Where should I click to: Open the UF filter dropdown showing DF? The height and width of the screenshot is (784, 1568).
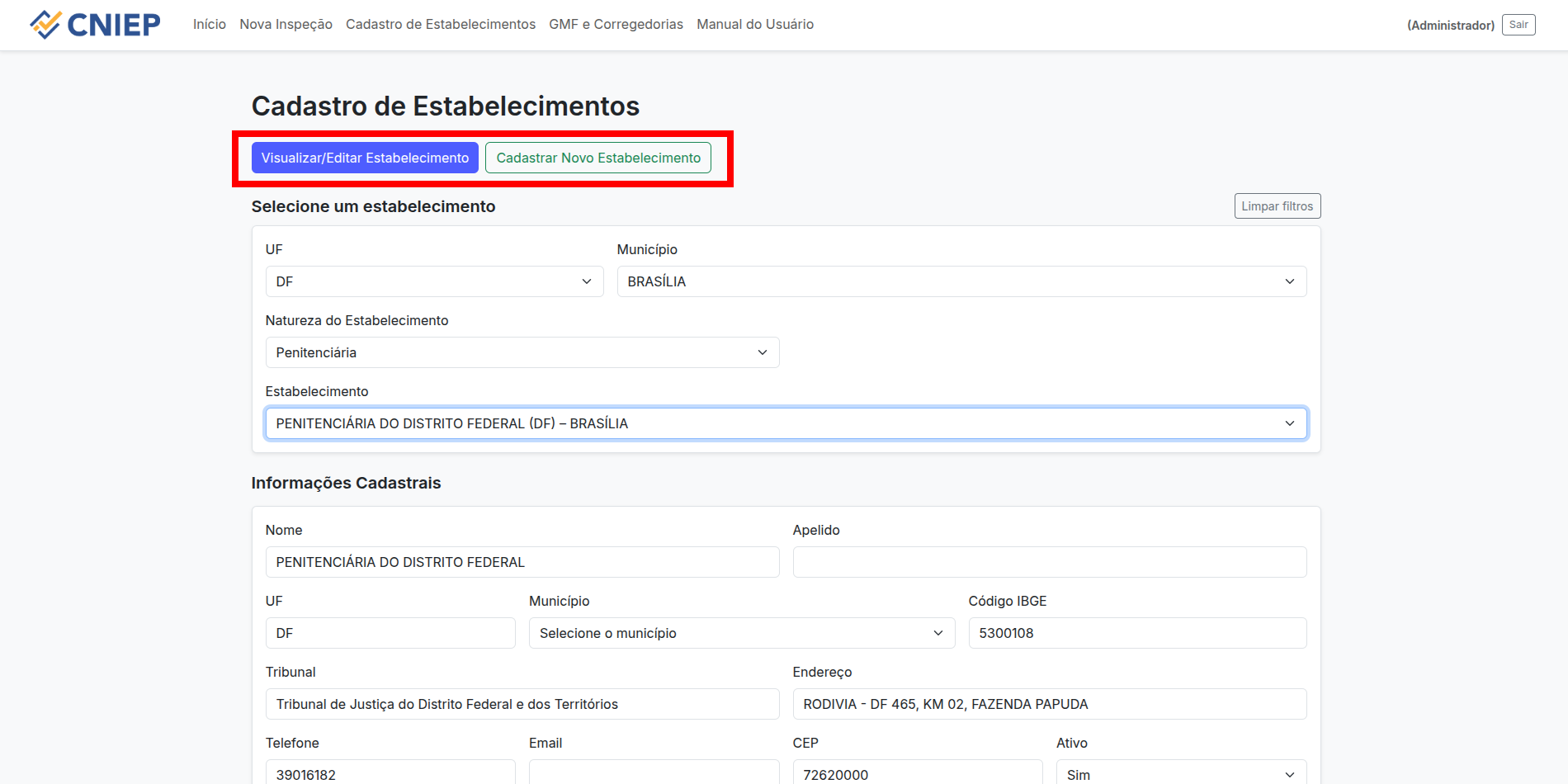tap(434, 281)
